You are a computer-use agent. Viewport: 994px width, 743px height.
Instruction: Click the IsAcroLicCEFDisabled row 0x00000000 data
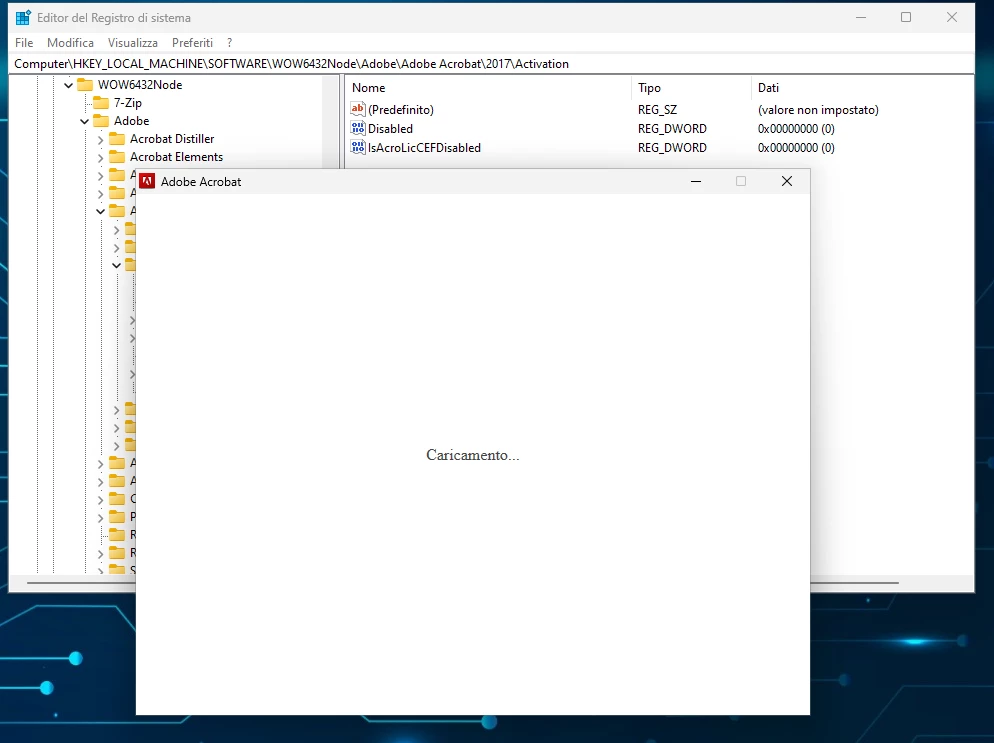pyautogui.click(x=796, y=148)
